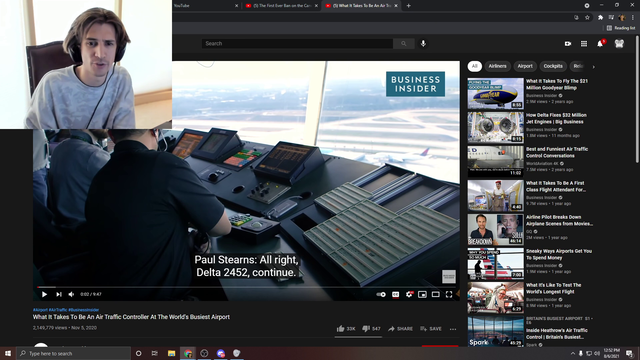640x360 pixels.
Task: Open 'How Delta Fixes $32 Million Jet Engines' link
Action: 556,118
